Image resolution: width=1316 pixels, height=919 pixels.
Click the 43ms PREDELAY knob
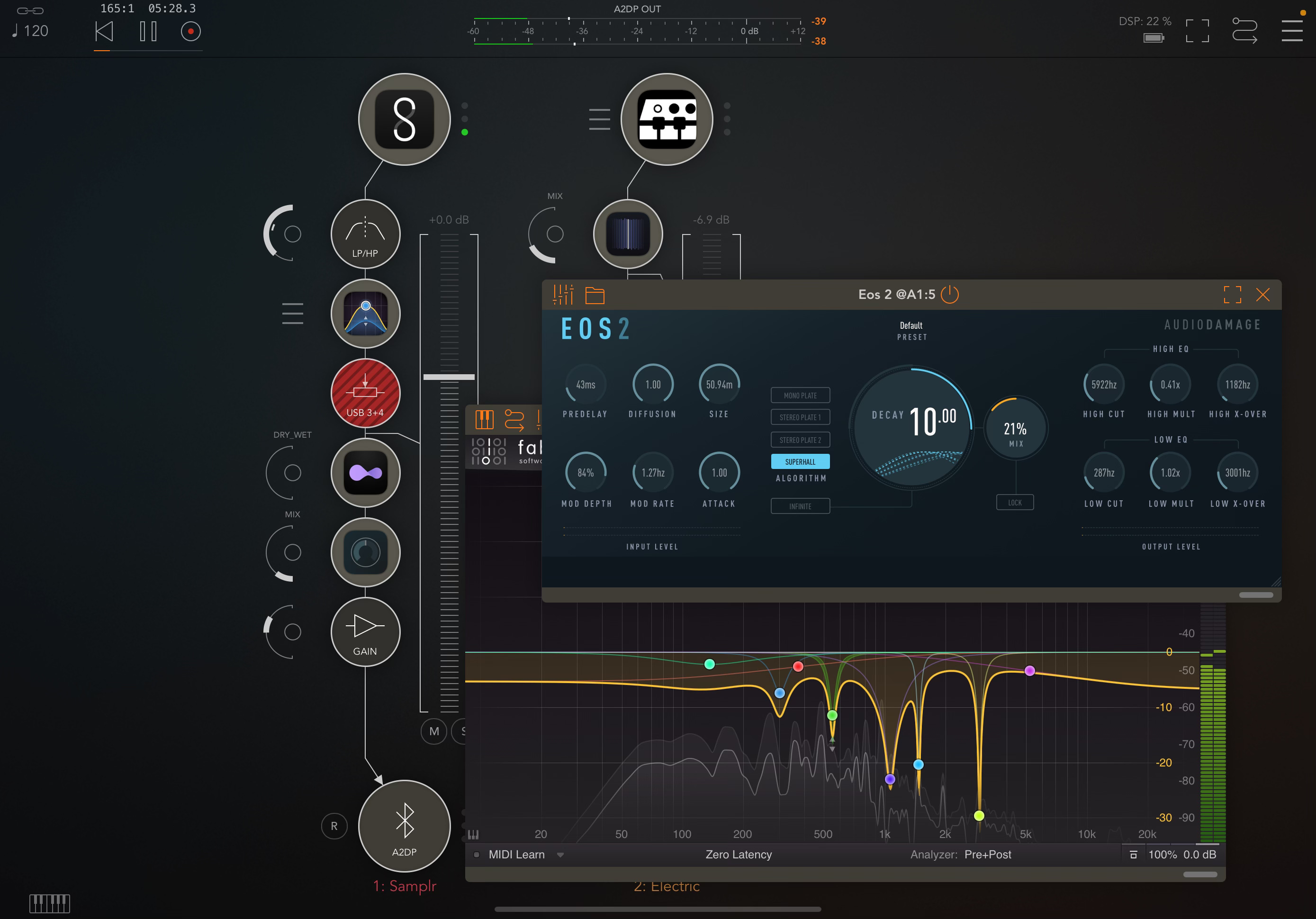pyautogui.click(x=585, y=385)
